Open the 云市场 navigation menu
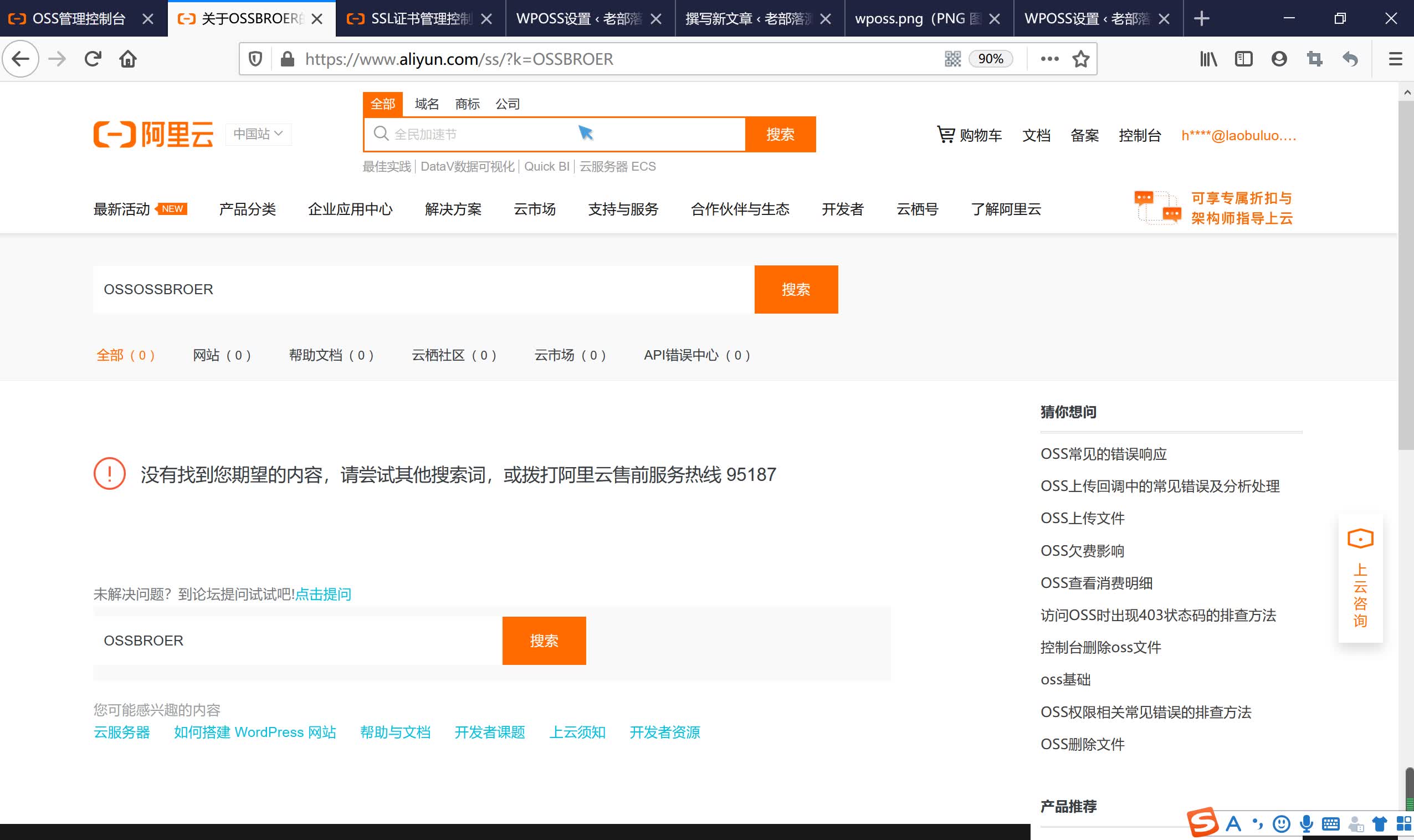Screen dimensions: 1414x840 534,209
